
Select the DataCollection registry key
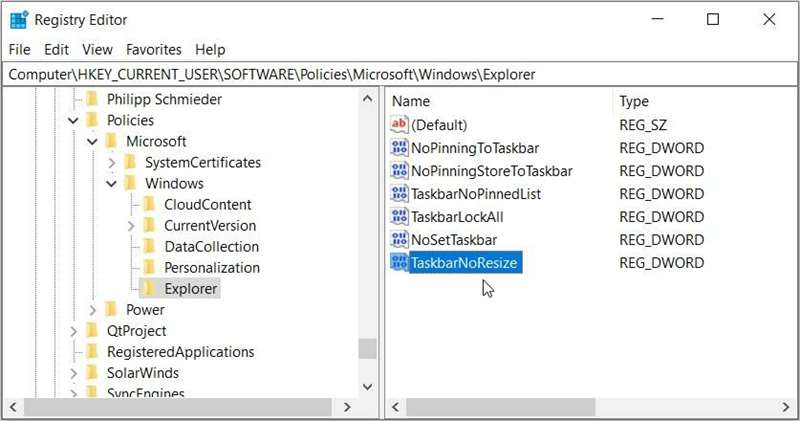(x=211, y=247)
